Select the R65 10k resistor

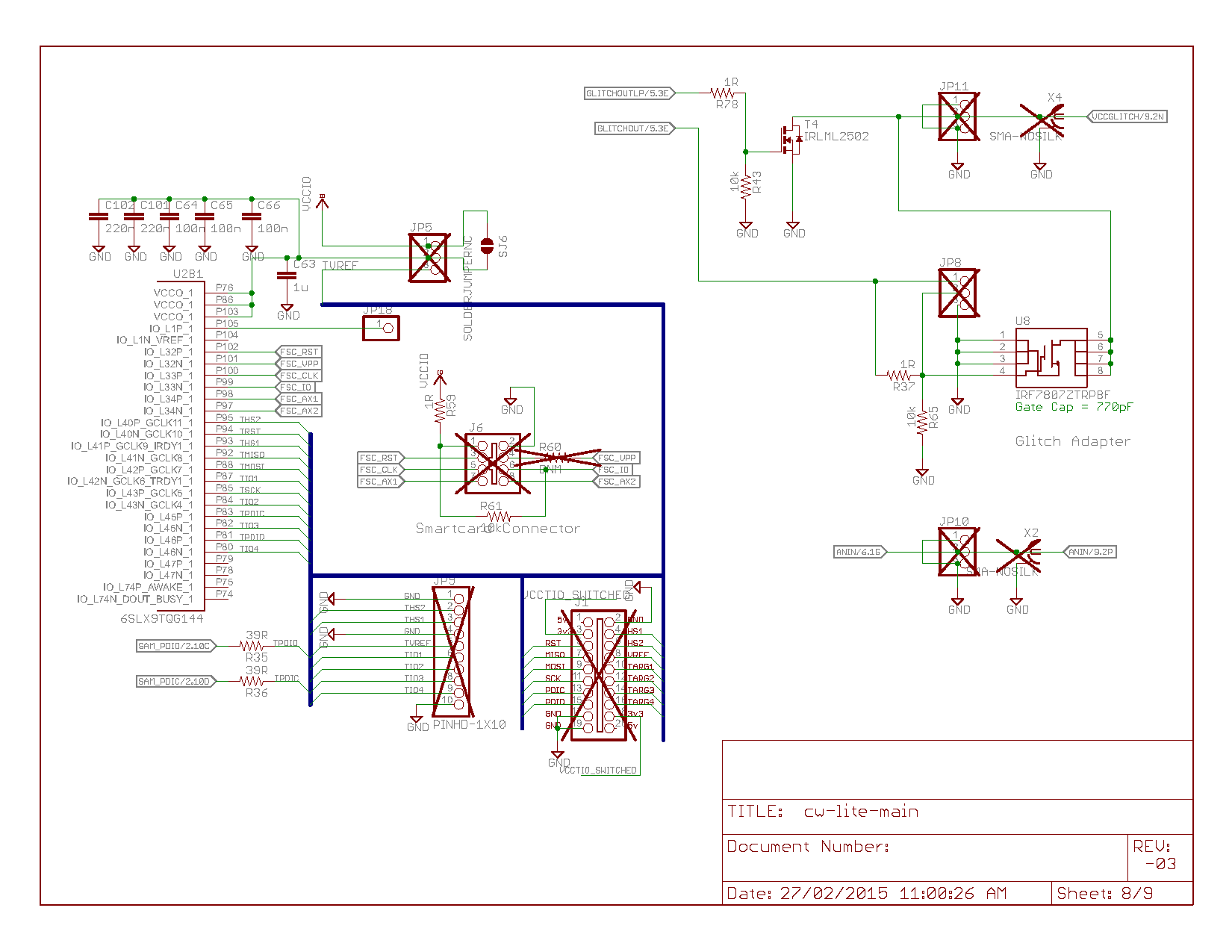tap(923, 422)
